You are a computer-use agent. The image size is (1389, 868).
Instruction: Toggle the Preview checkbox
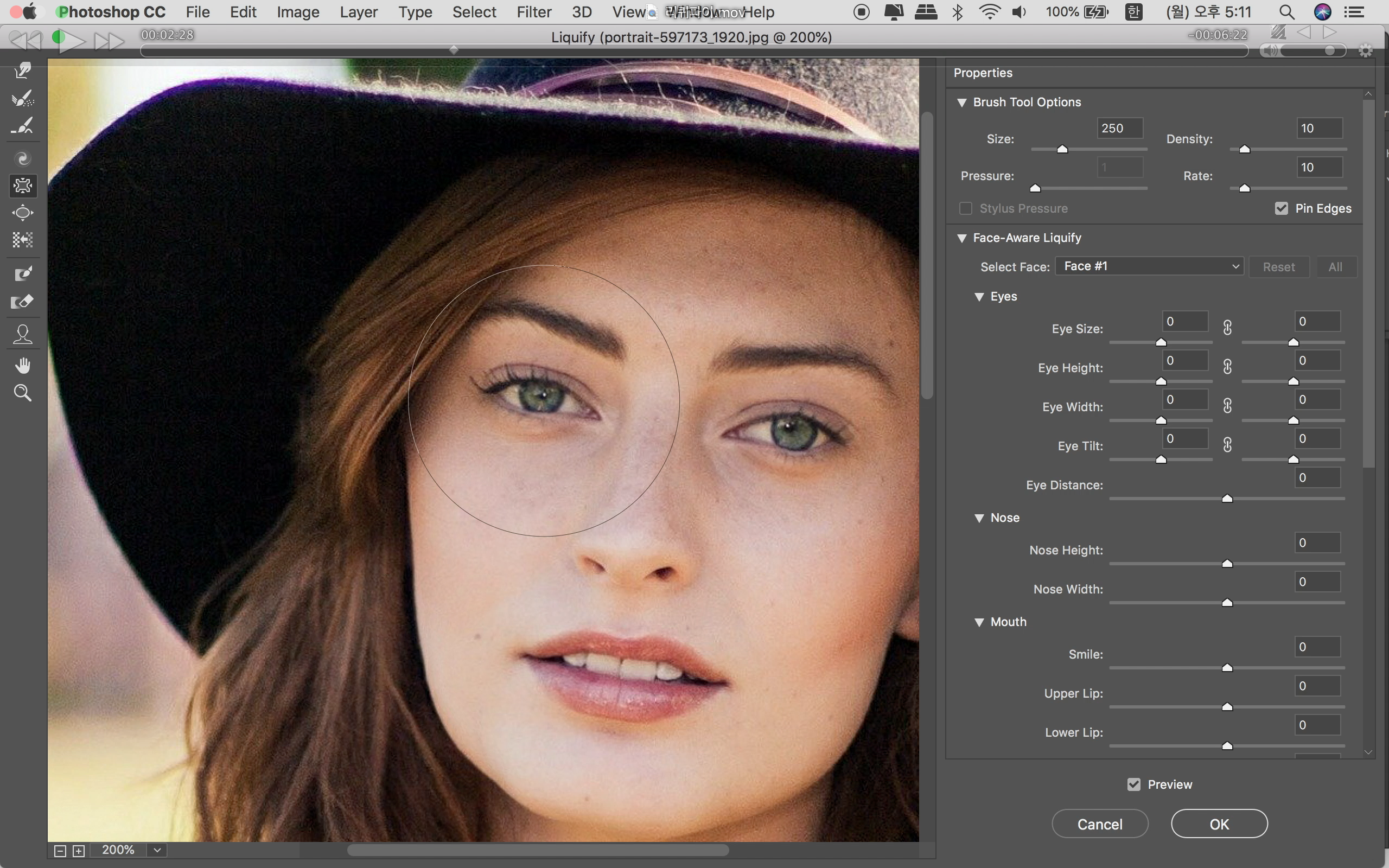1133,784
